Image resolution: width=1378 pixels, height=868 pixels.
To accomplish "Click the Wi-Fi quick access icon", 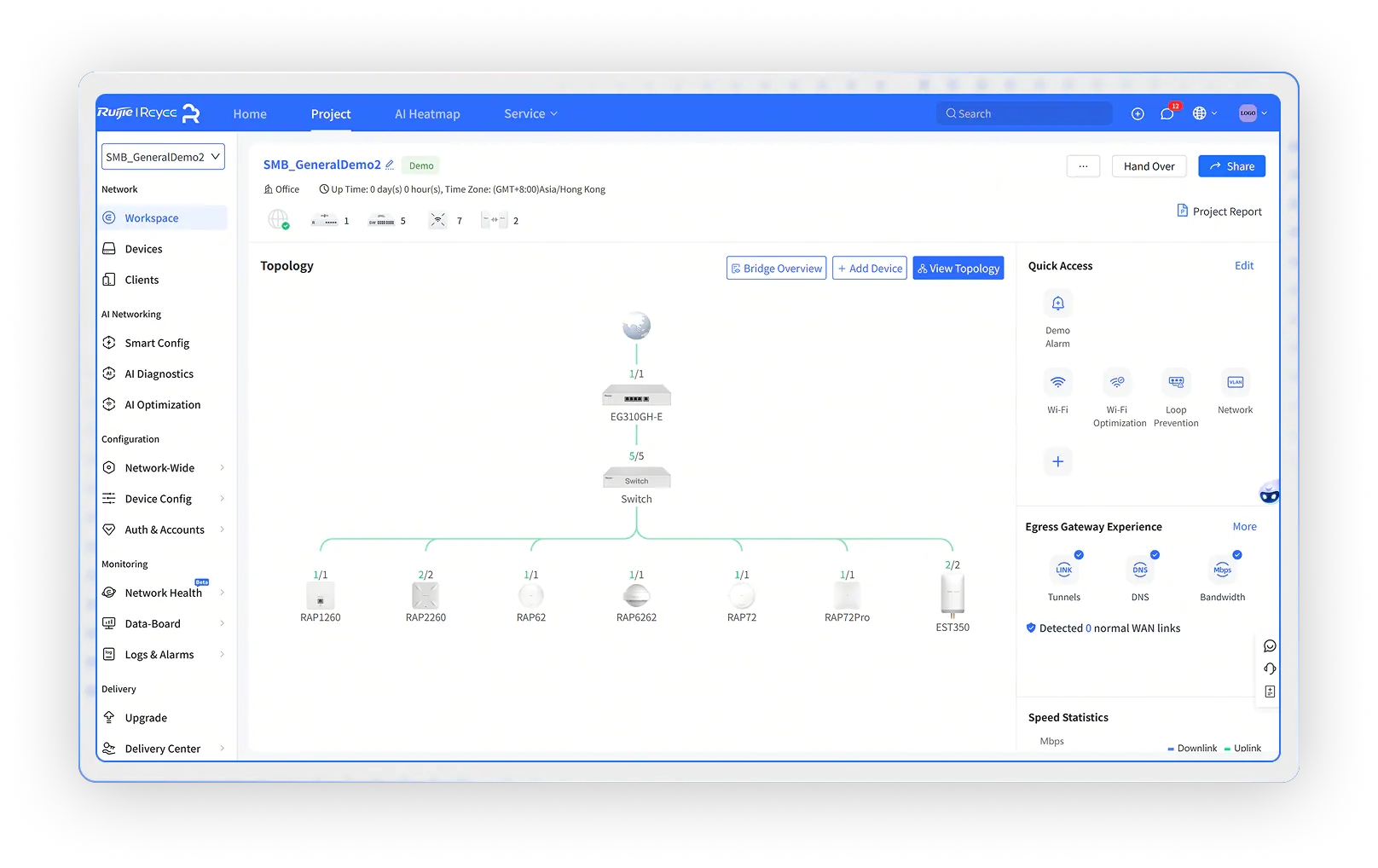I will coord(1057,383).
